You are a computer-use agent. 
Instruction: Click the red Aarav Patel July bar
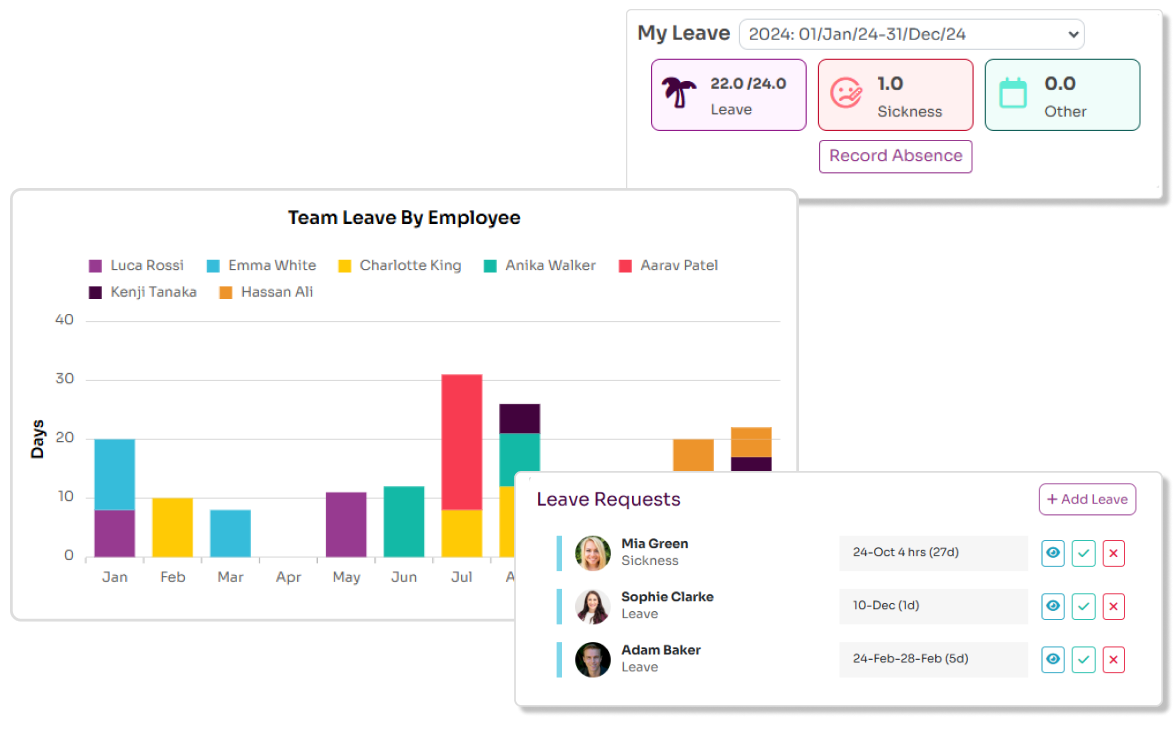coord(461,442)
